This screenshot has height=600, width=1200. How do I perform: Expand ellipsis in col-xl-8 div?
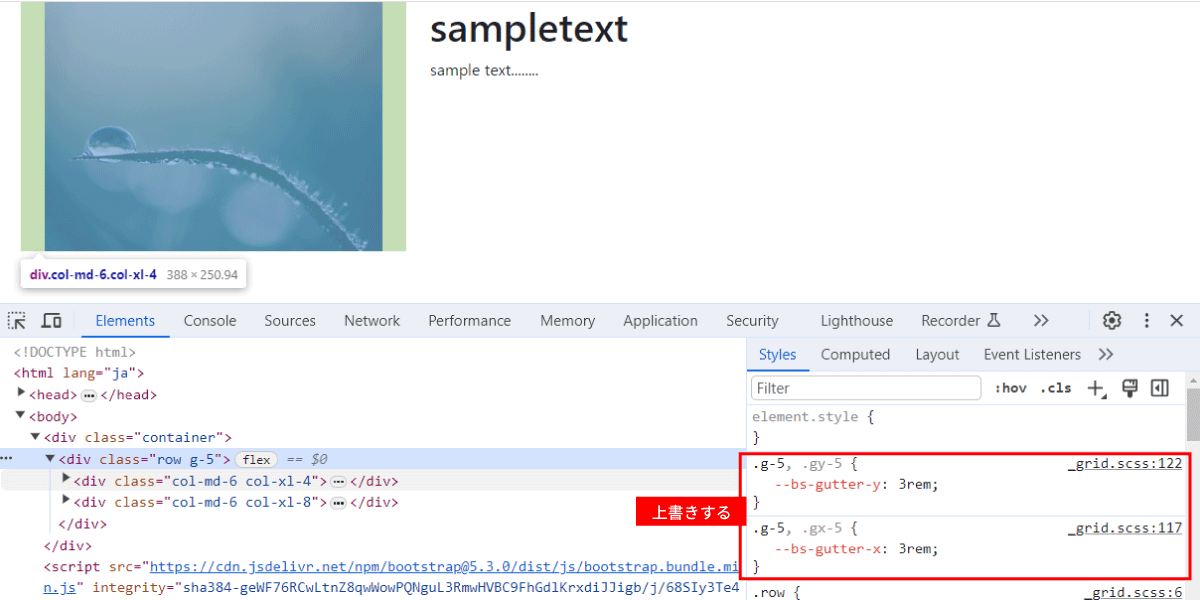tap(338, 502)
